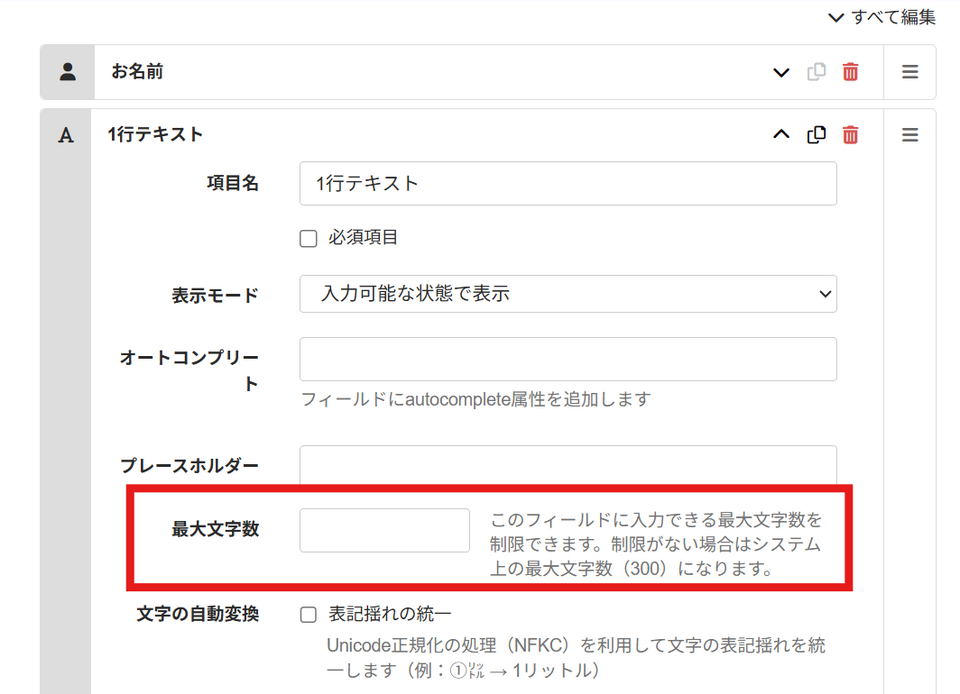Focus the オートコンプリート input box
Image resolution: width=960 pixels, height=694 pixels.
(567, 359)
